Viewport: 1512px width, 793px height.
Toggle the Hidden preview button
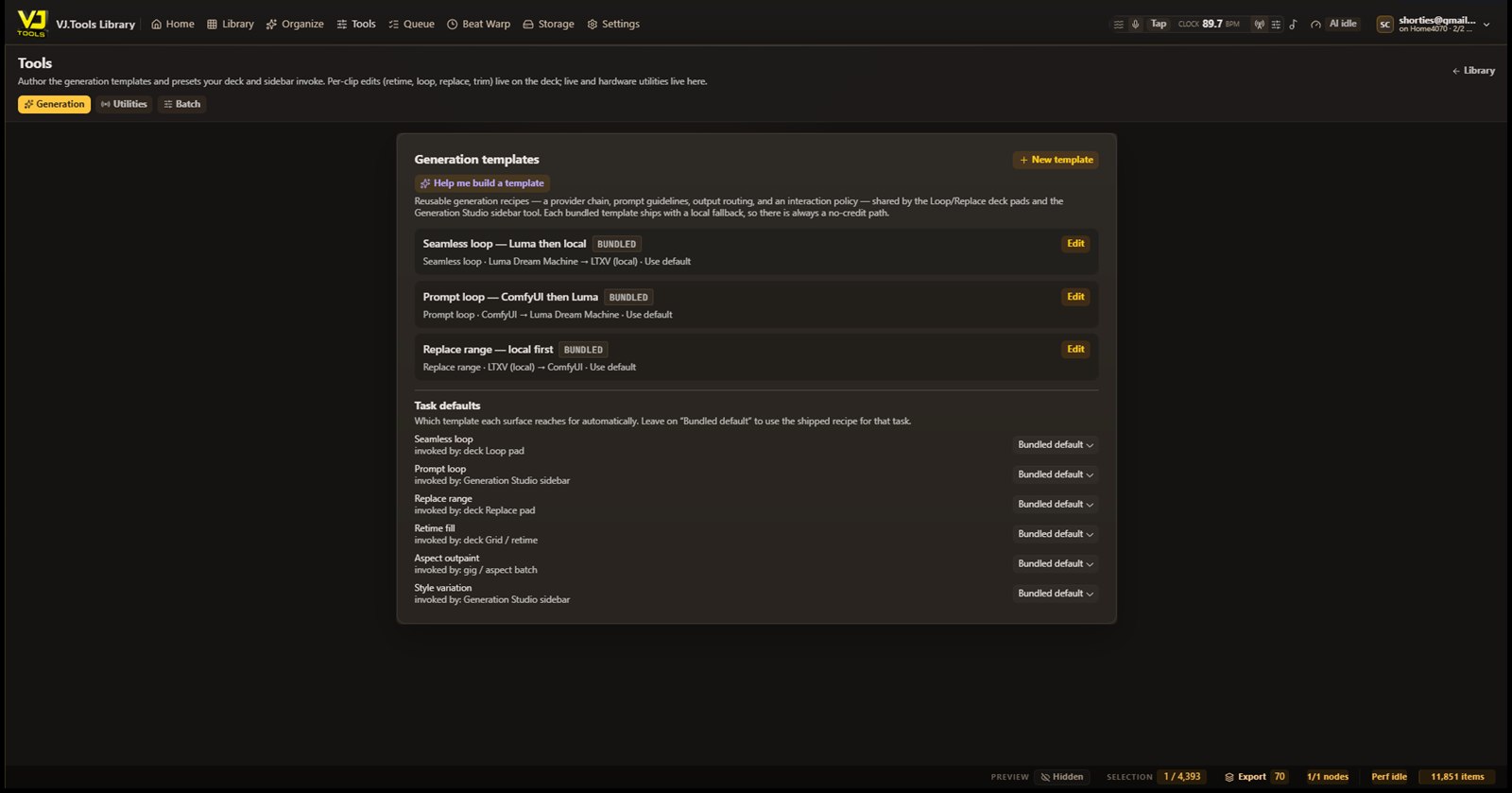(x=1062, y=777)
